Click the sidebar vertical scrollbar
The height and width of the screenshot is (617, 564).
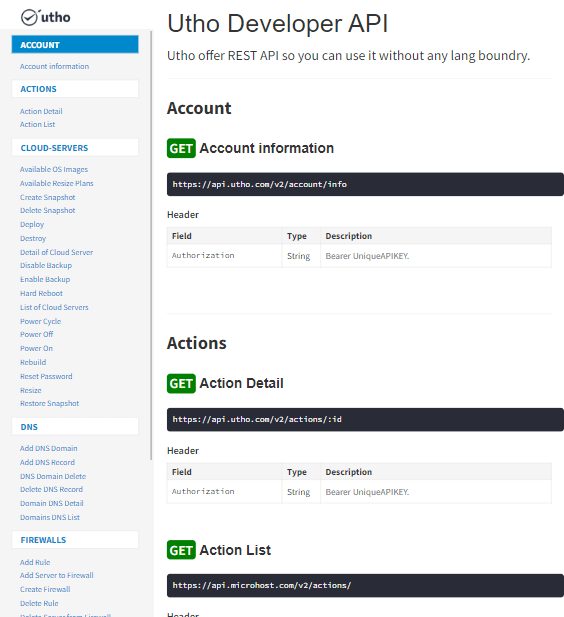151,244
